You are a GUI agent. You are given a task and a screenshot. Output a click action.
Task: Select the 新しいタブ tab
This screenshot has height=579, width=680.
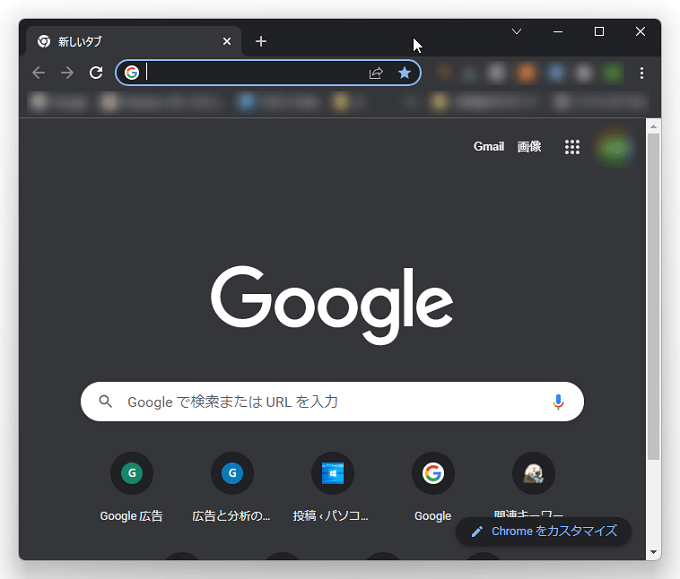click(134, 42)
